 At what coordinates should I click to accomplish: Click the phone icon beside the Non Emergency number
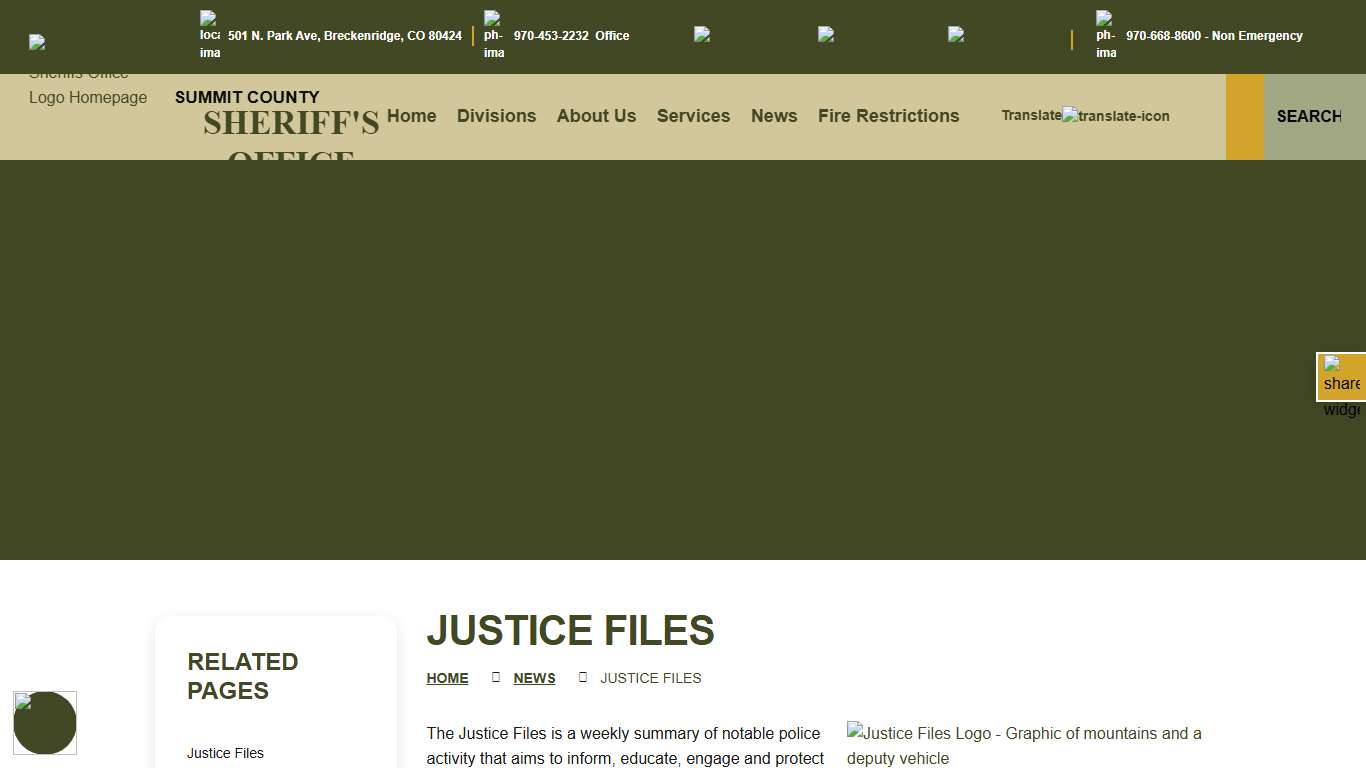pyautogui.click(x=1105, y=35)
